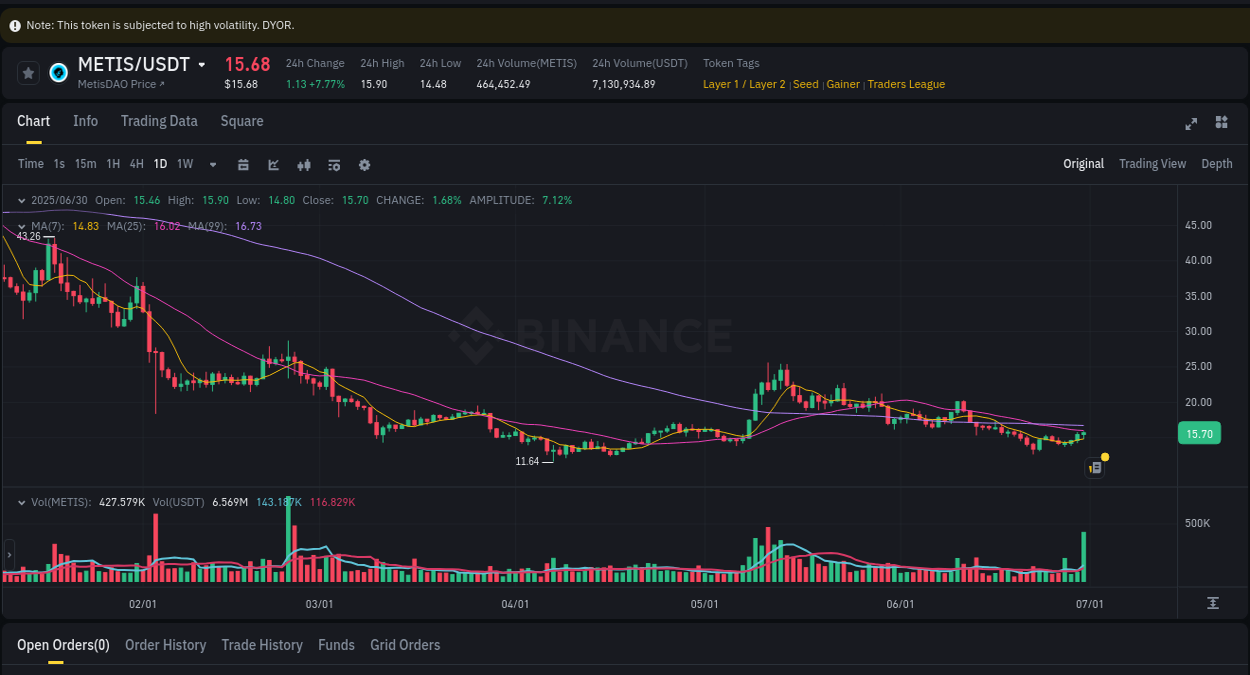1250x675 pixels.
Task: Expand chart to fullscreen
Action: 1191,123
